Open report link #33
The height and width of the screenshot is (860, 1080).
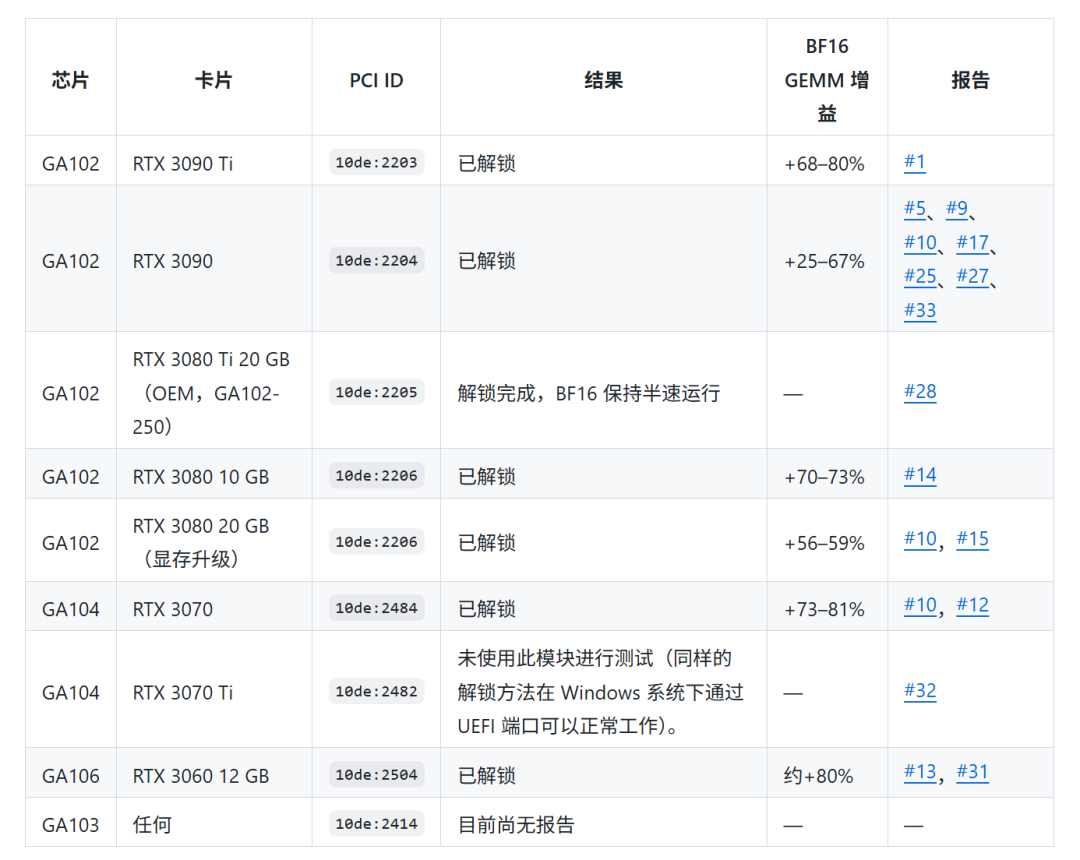pyautogui.click(x=920, y=311)
